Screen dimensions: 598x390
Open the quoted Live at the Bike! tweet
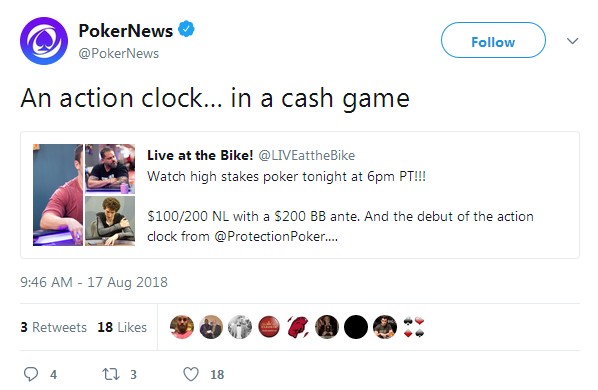click(300, 195)
